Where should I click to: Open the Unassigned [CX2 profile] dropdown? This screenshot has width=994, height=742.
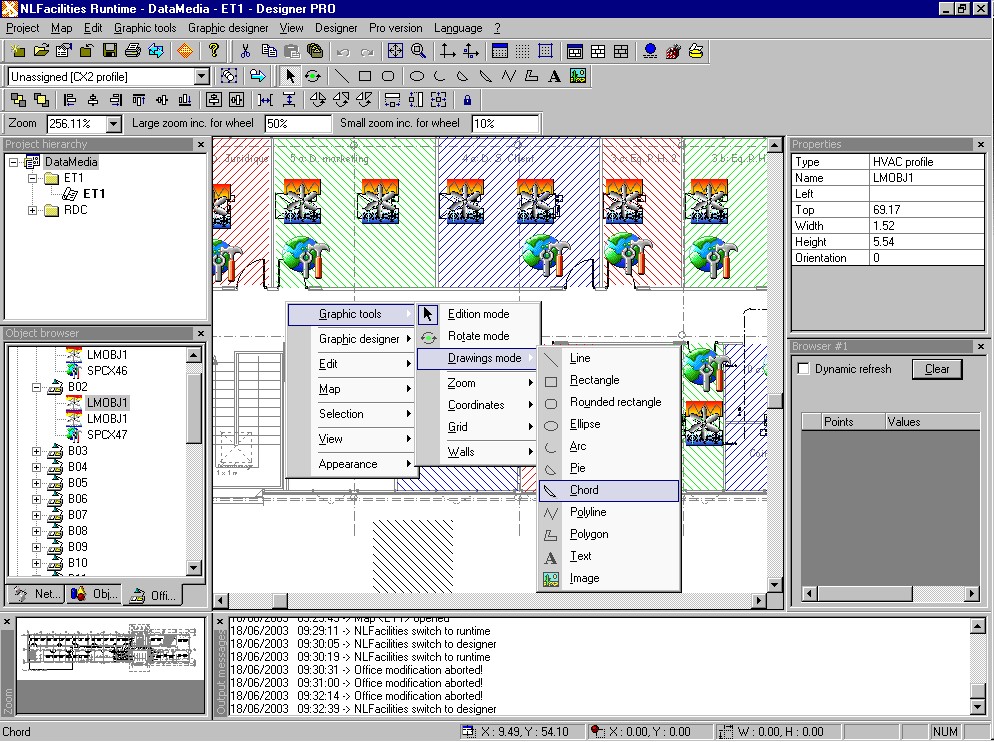click(x=201, y=77)
